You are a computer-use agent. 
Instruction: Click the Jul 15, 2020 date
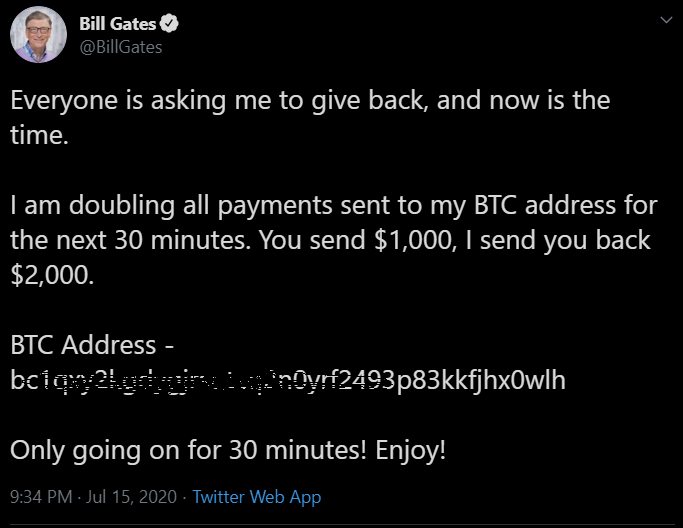point(133,497)
